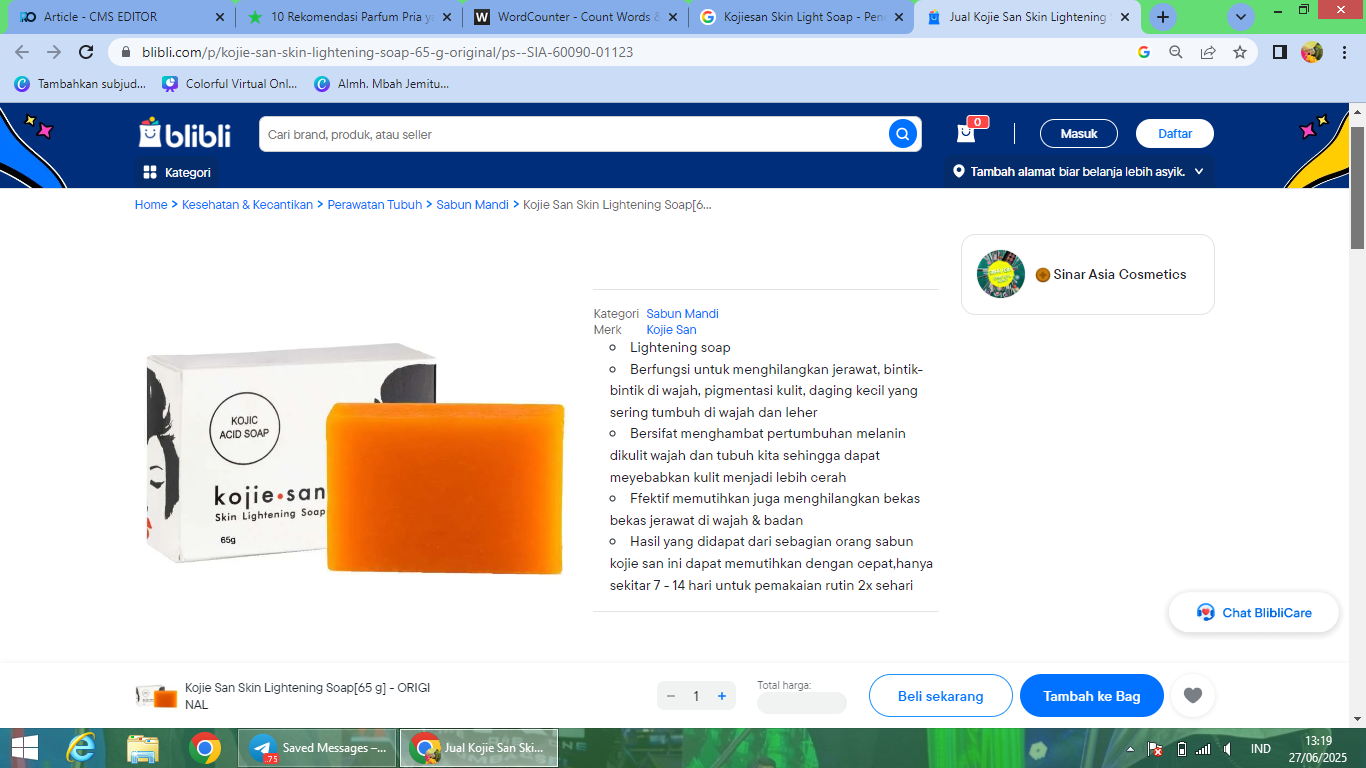This screenshot has height=768, width=1366.
Task: Increase quantity with plus button
Action: [x=722, y=696]
